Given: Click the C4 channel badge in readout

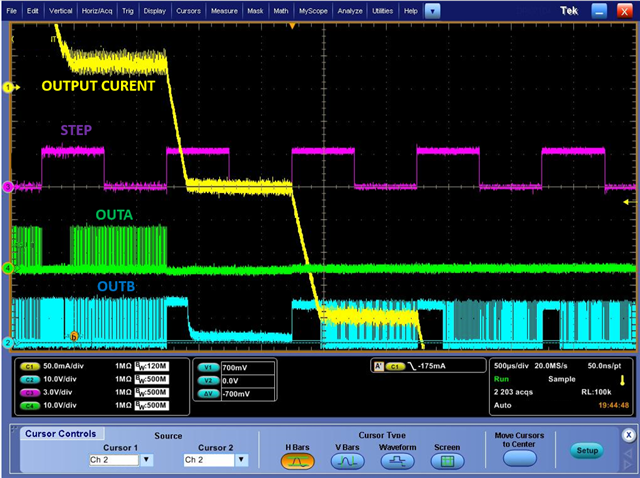Looking at the screenshot, I should (29, 406).
